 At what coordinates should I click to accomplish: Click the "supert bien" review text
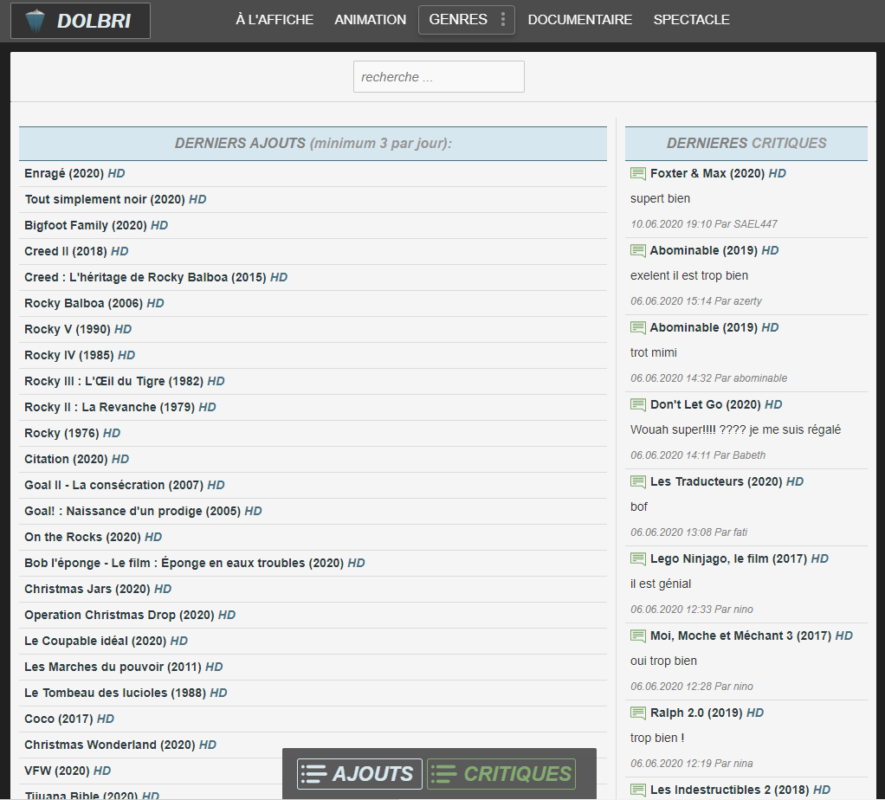tap(660, 199)
